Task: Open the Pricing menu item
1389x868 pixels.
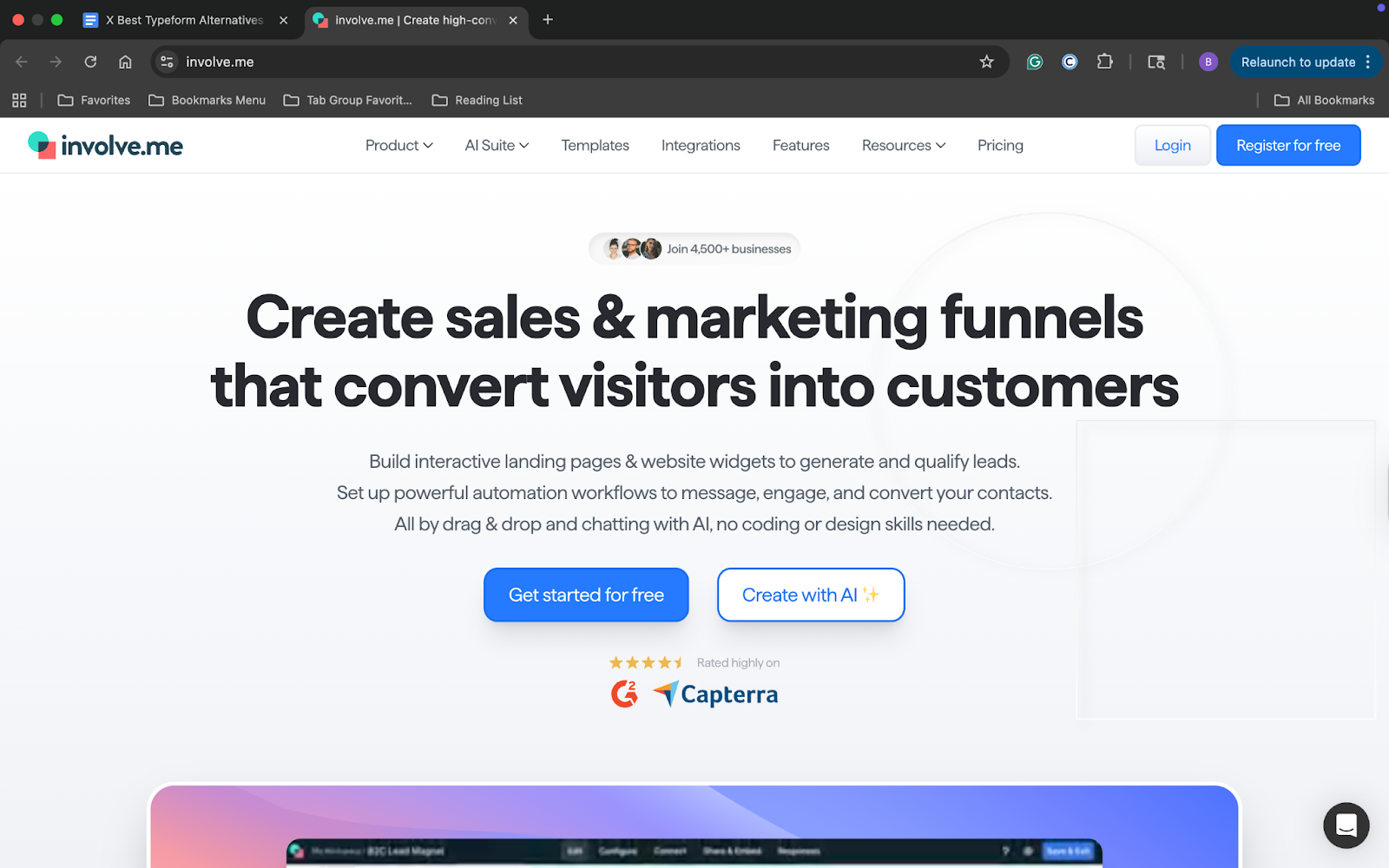Action: [999, 145]
